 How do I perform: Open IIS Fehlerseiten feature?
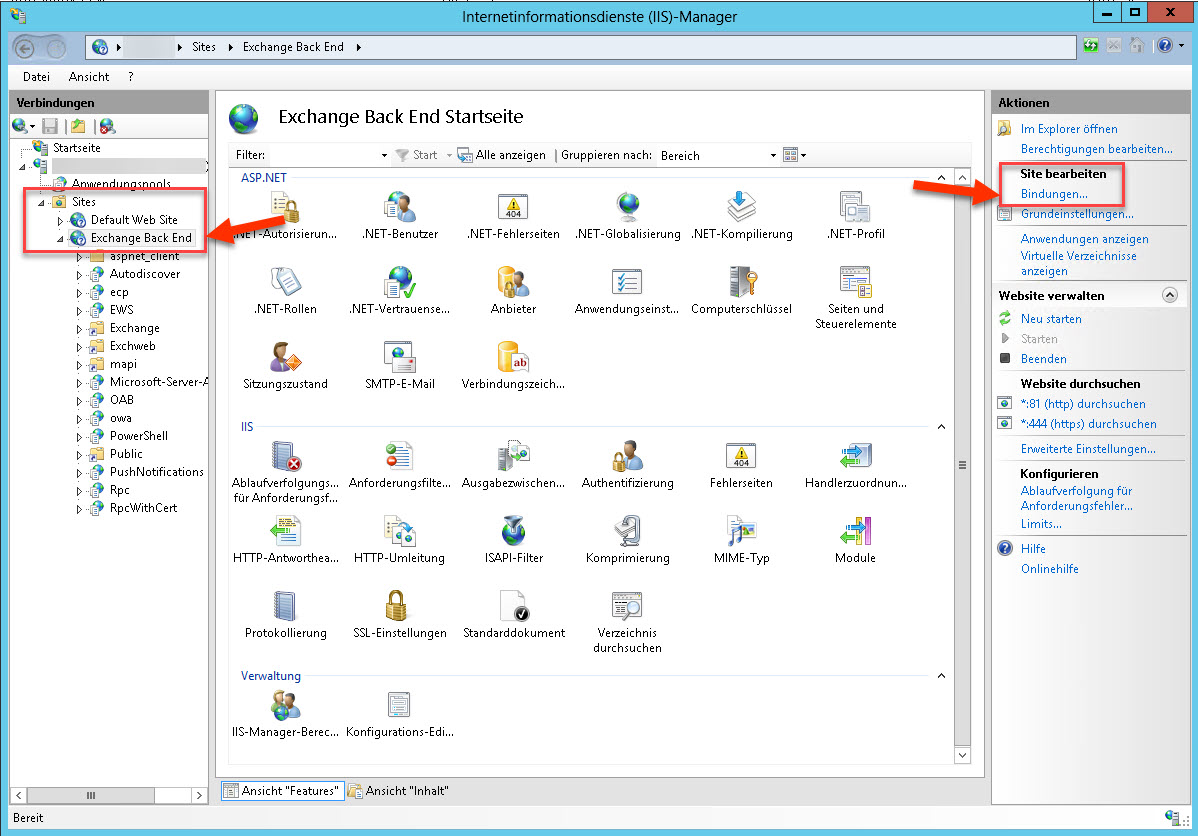tap(741, 465)
